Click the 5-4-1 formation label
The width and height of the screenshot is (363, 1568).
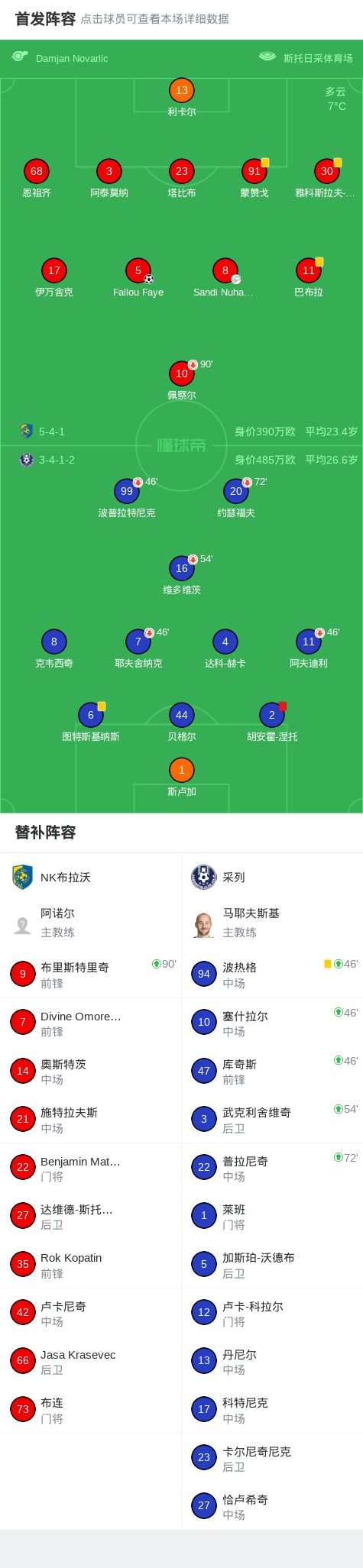(52, 432)
